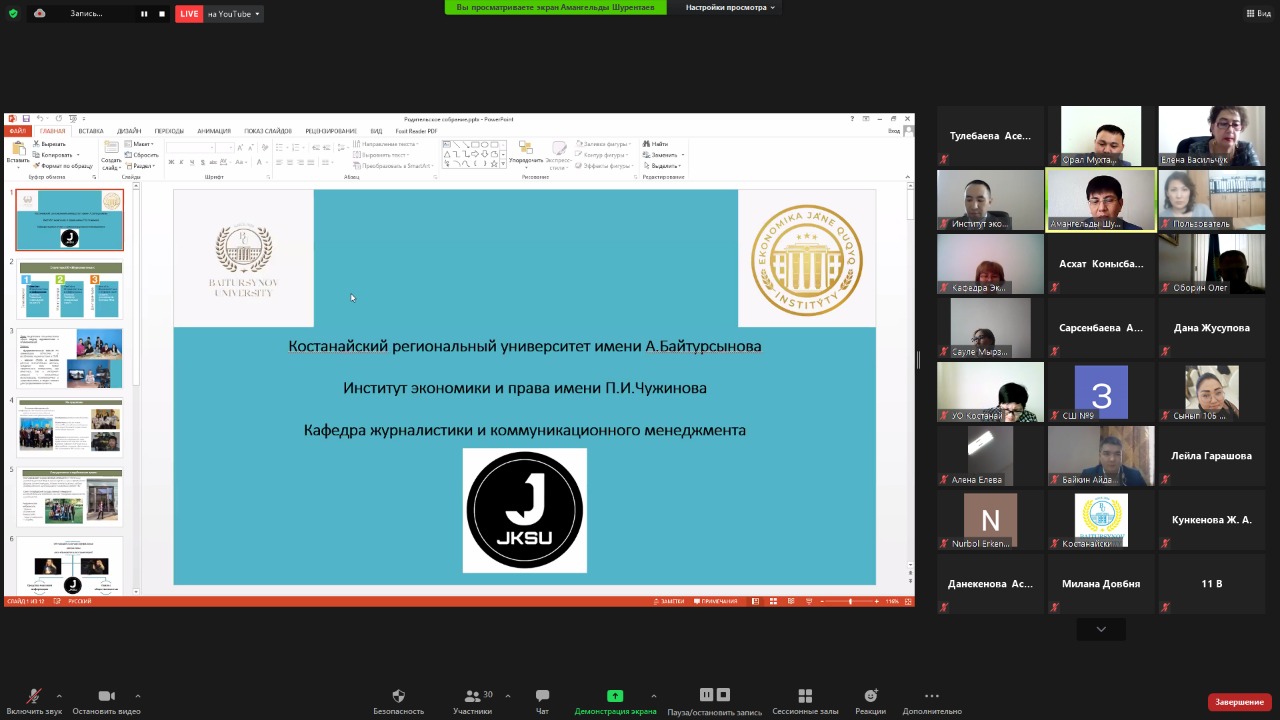Open the Раздел section dropdown
The image size is (1280, 720).
pyautogui.click(x=142, y=166)
